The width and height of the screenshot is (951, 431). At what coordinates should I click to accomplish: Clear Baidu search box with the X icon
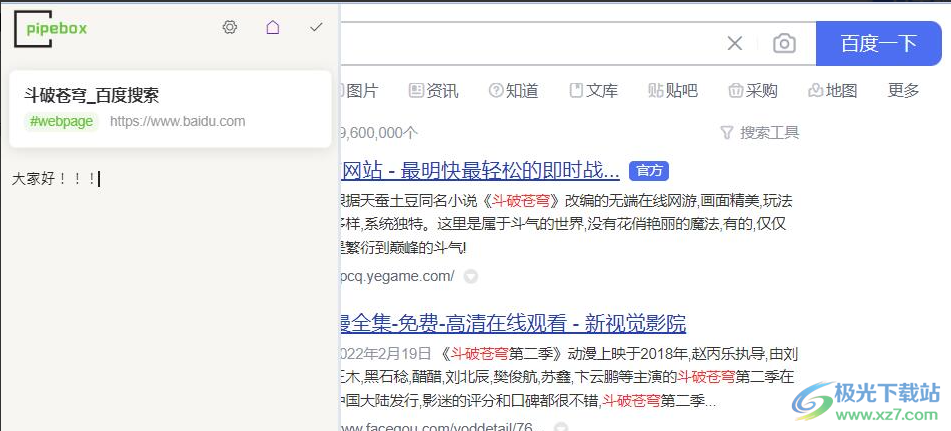coord(735,43)
